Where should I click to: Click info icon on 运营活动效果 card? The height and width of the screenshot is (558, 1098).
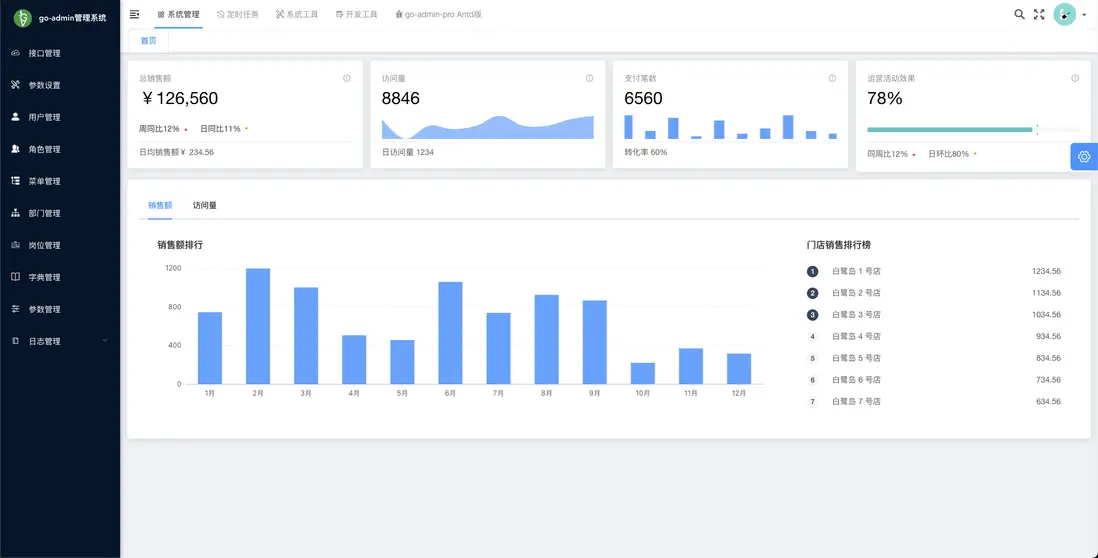1075,78
